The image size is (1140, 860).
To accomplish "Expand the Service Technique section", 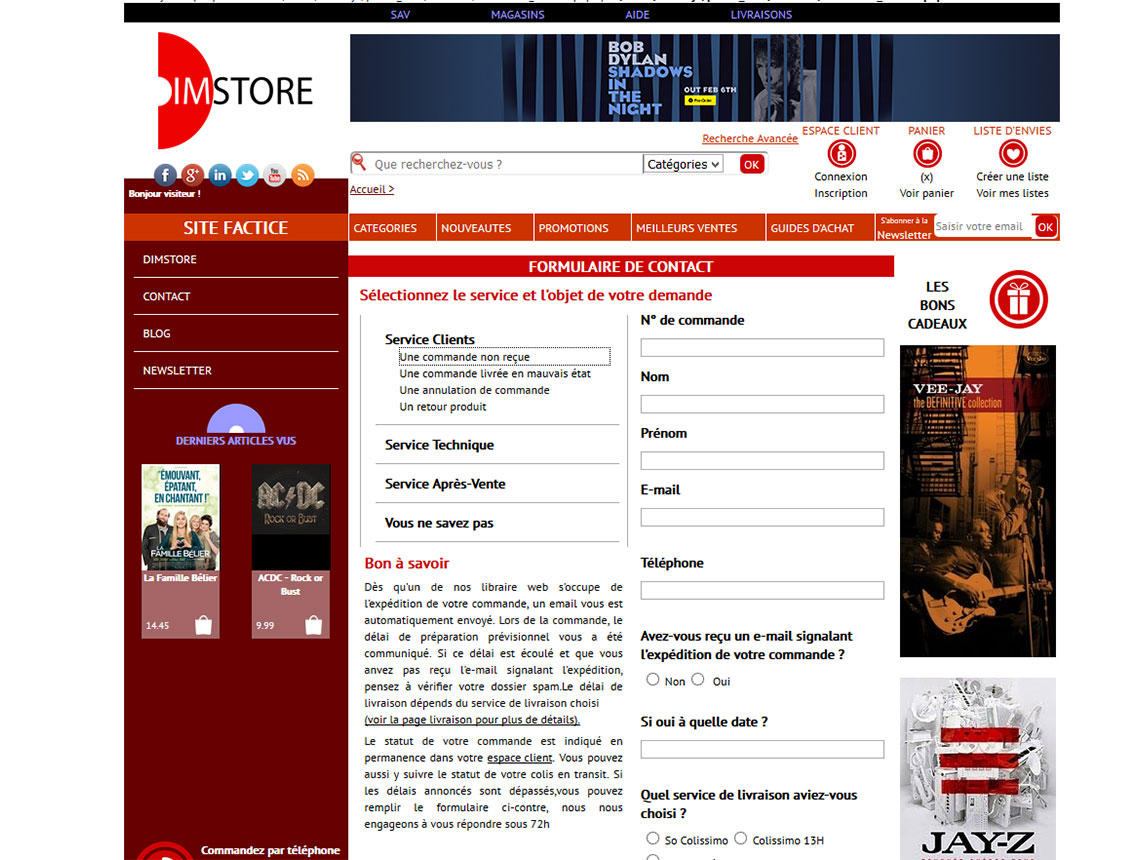I will (x=440, y=443).
